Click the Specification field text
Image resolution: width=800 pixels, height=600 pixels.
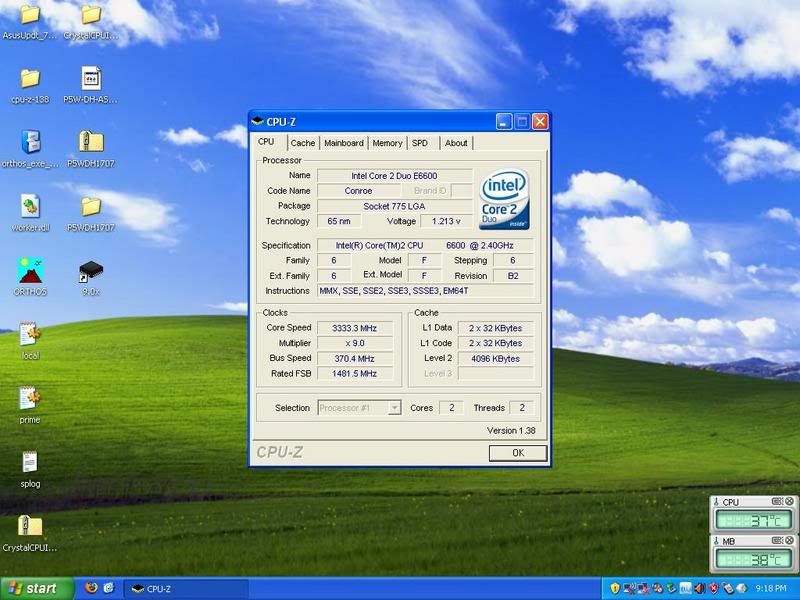coord(424,245)
